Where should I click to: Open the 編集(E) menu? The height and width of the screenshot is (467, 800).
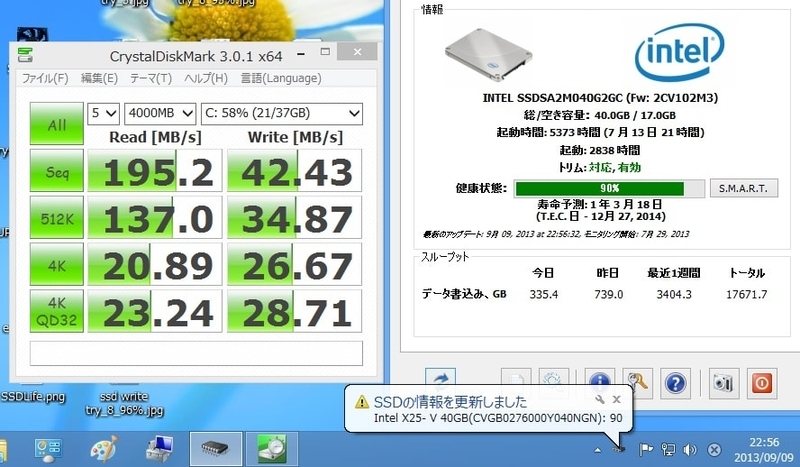coord(99,78)
